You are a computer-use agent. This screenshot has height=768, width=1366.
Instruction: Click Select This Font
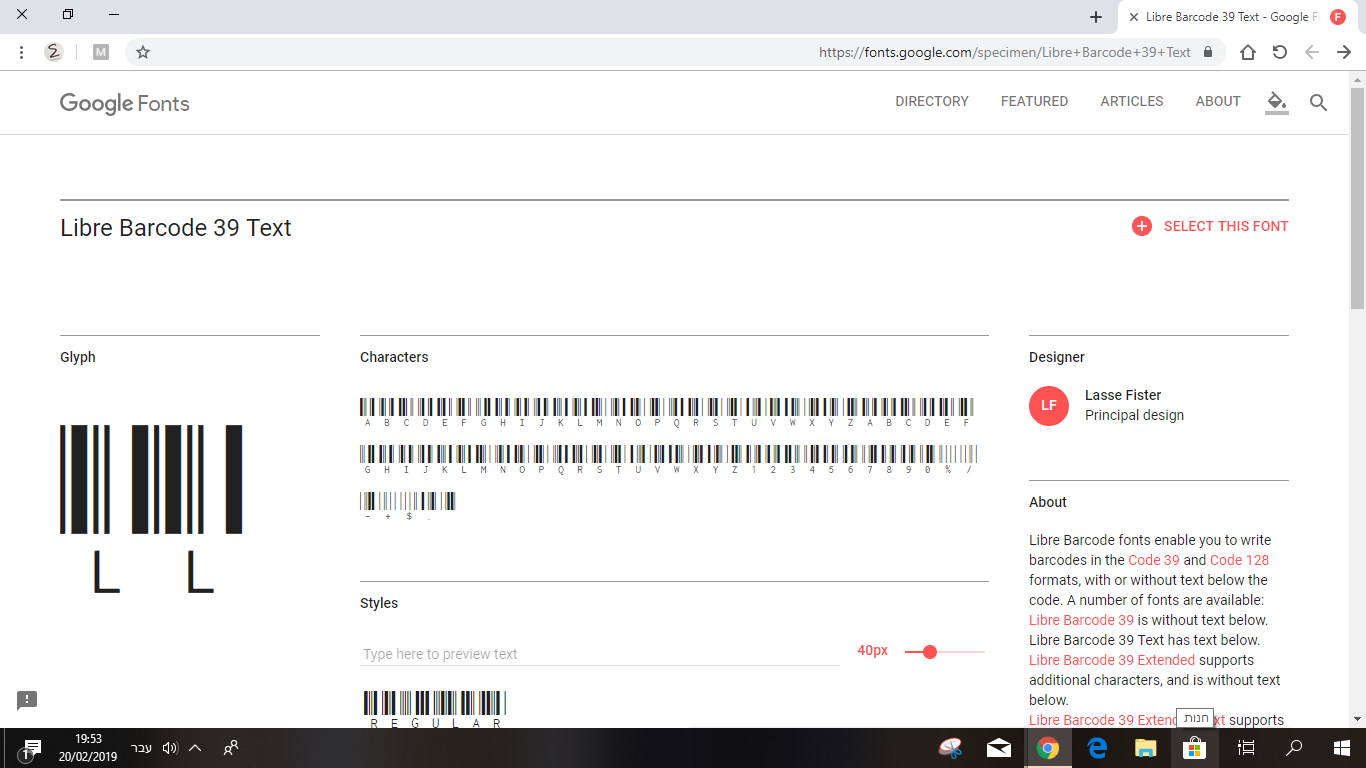point(1226,226)
